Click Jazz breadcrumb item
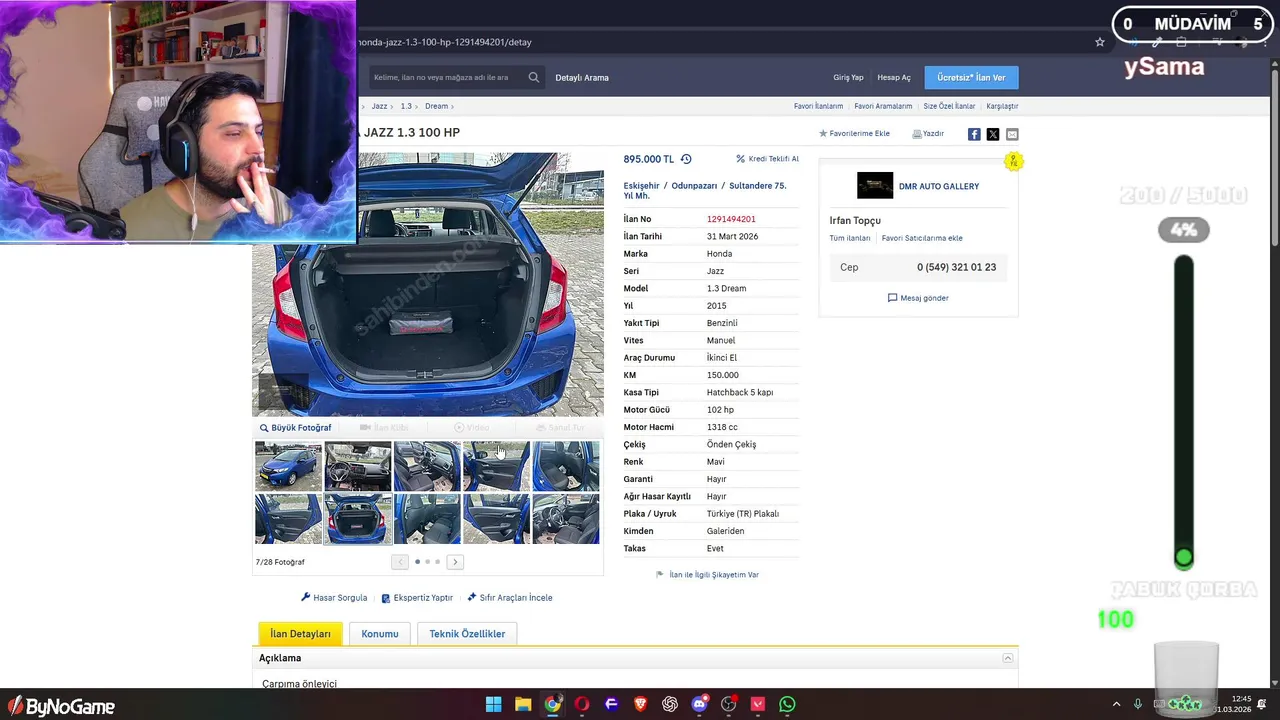The height and width of the screenshot is (720, 1280). 379,106
